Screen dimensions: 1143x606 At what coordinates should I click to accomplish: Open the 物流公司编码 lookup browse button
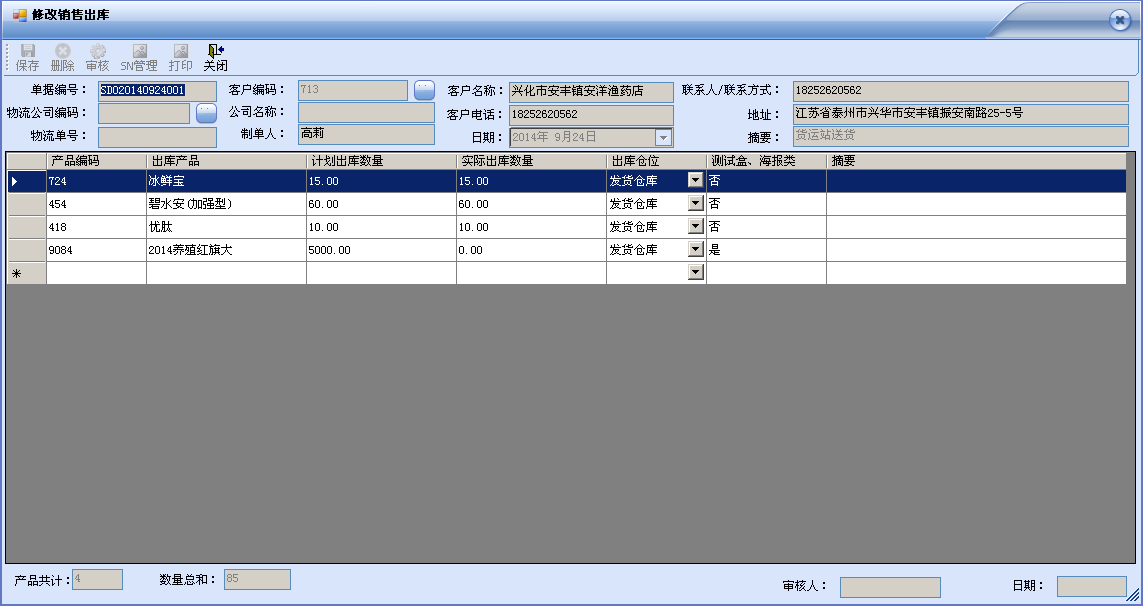(206, 113)
